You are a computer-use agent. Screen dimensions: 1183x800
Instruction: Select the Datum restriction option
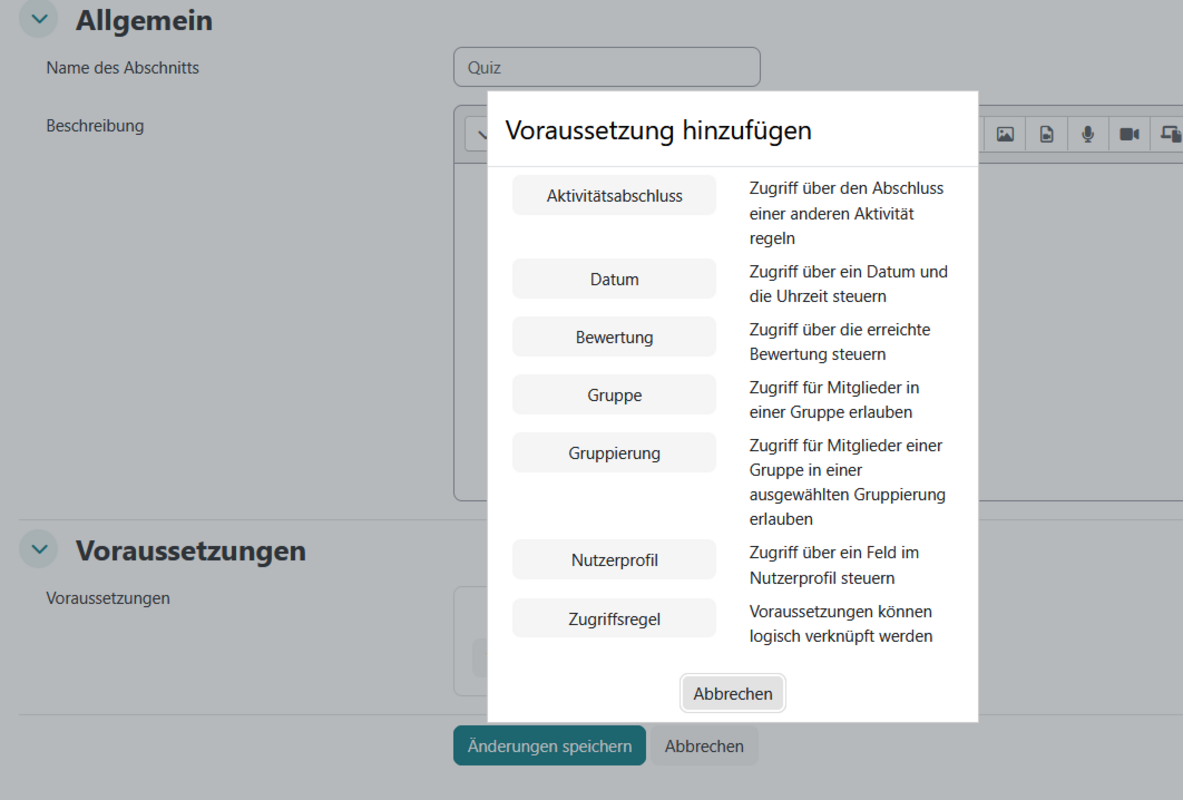click(x=614, y=279)
